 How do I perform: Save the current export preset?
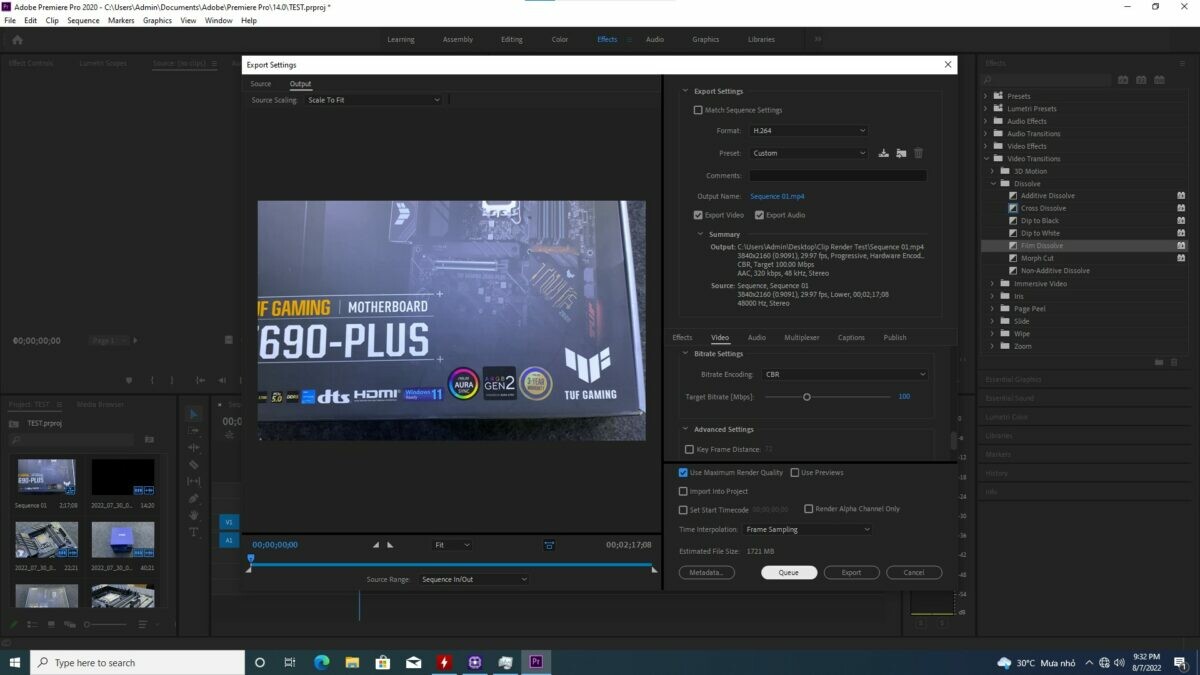[883, 153]
